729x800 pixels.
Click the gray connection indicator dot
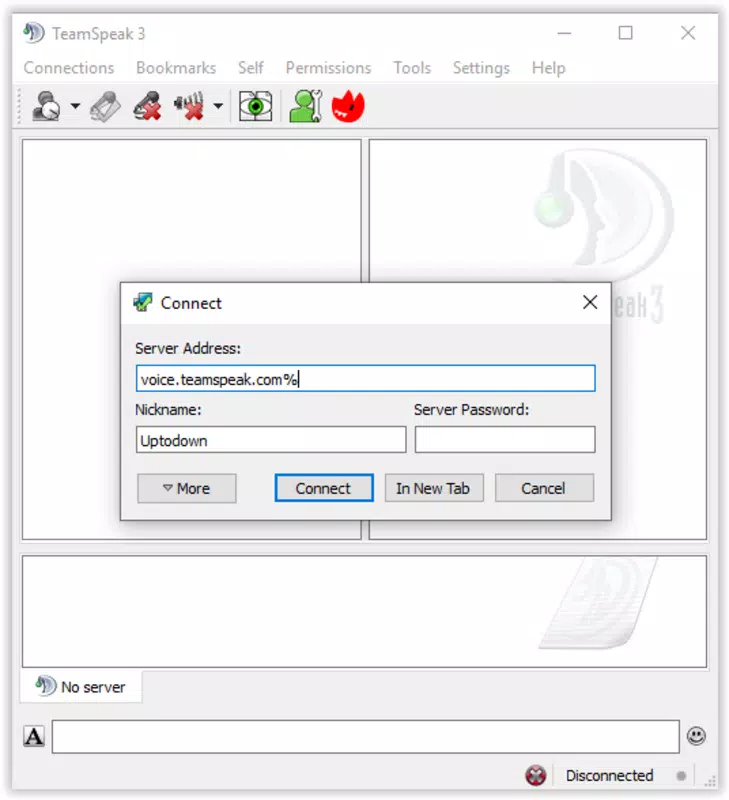[x=681, y=776]
